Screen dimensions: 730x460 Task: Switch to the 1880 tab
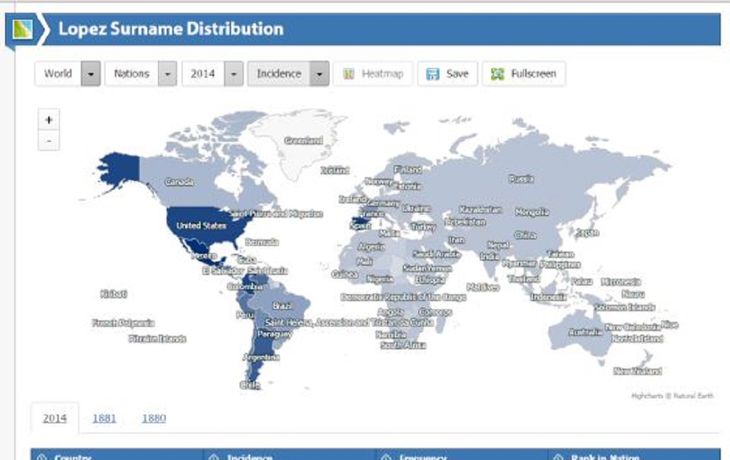(x=154, y=418)
